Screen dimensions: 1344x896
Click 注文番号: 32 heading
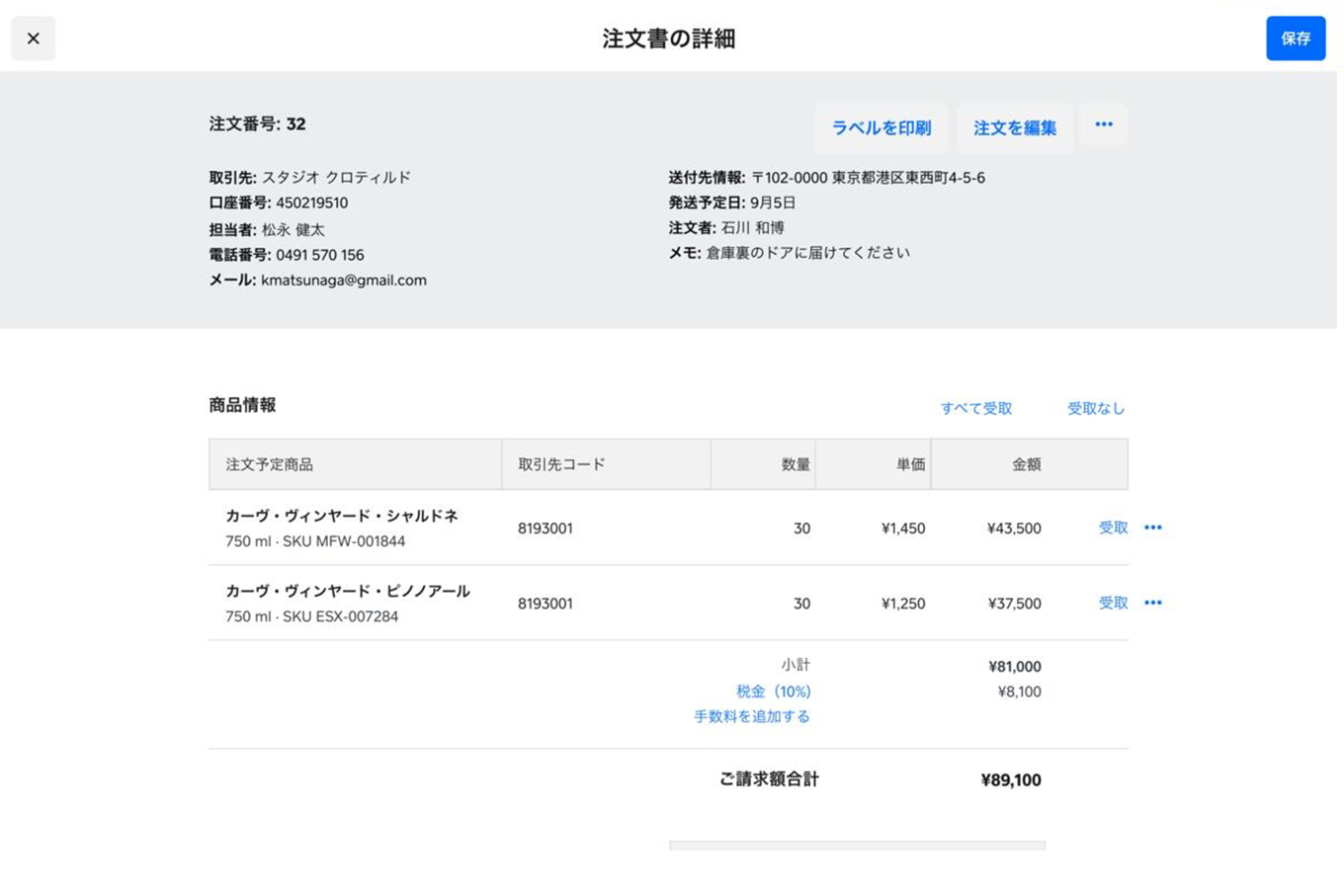257,124
